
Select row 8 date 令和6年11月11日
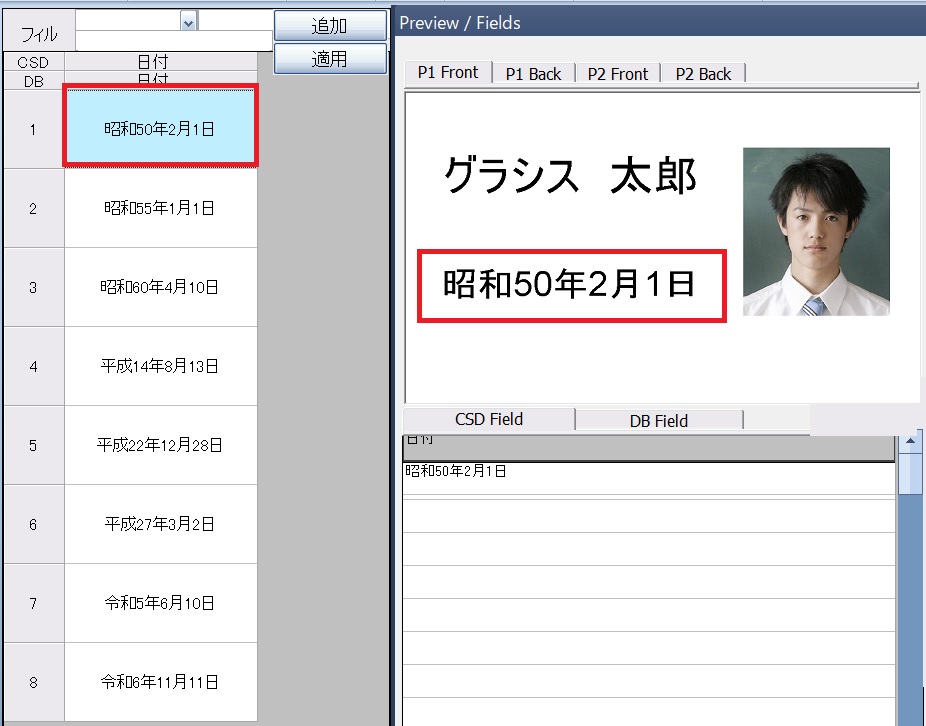(x=160, y=682)
